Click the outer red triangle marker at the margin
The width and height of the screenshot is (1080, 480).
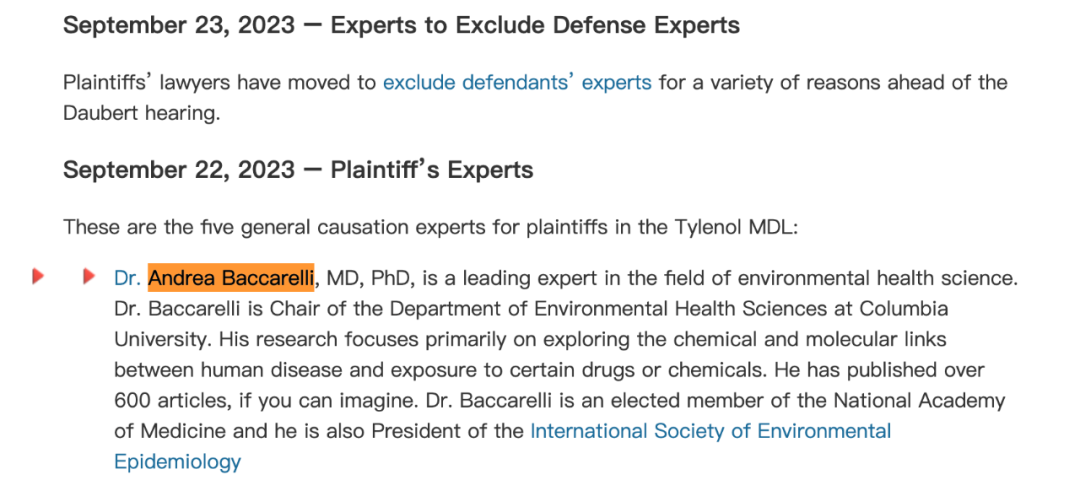(x=38, y=277)
